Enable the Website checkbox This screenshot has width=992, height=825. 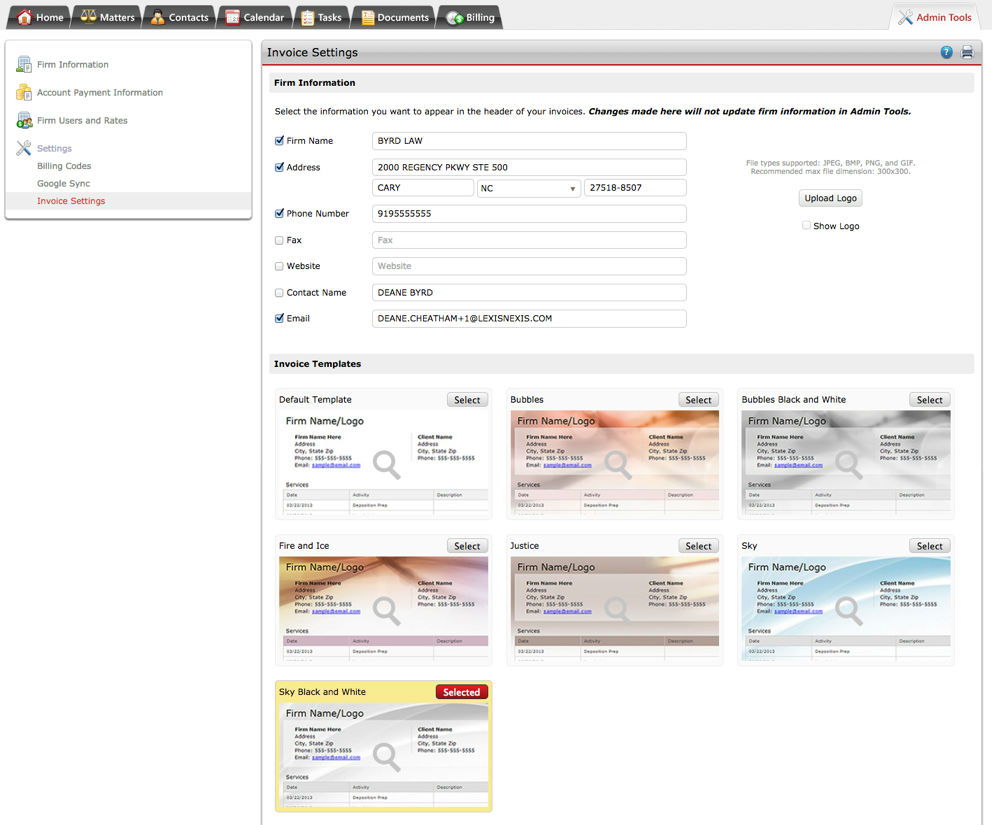279,266
